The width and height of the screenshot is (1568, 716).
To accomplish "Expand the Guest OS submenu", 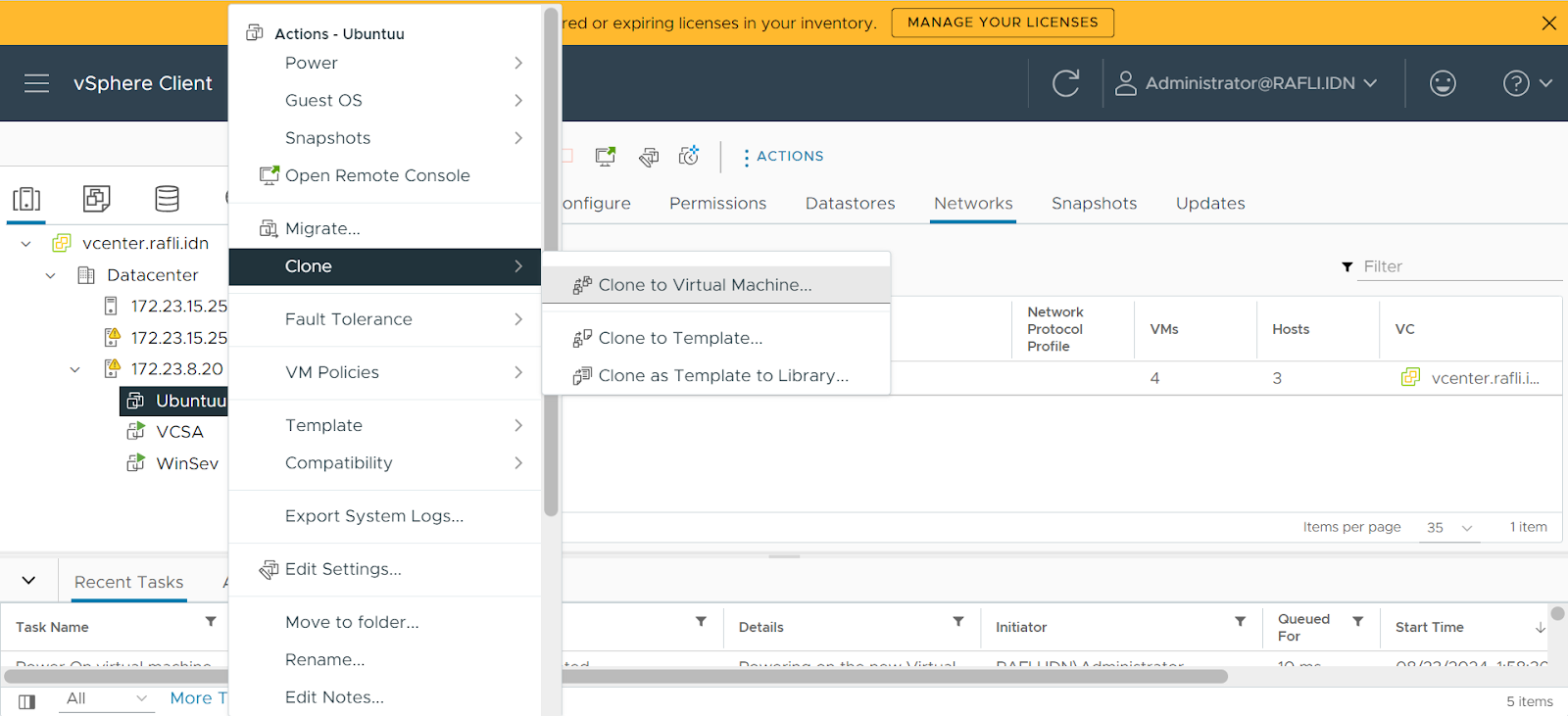I will [384, 100].
